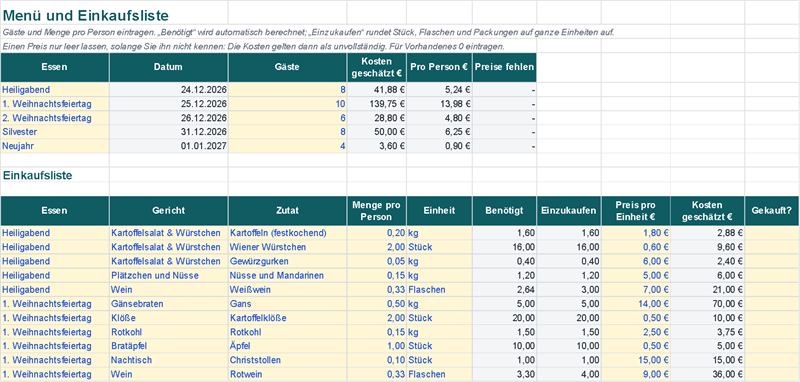800x382 pixels.
Task: Click the 'Benötigt' column header
Action: tap(504, 211)
